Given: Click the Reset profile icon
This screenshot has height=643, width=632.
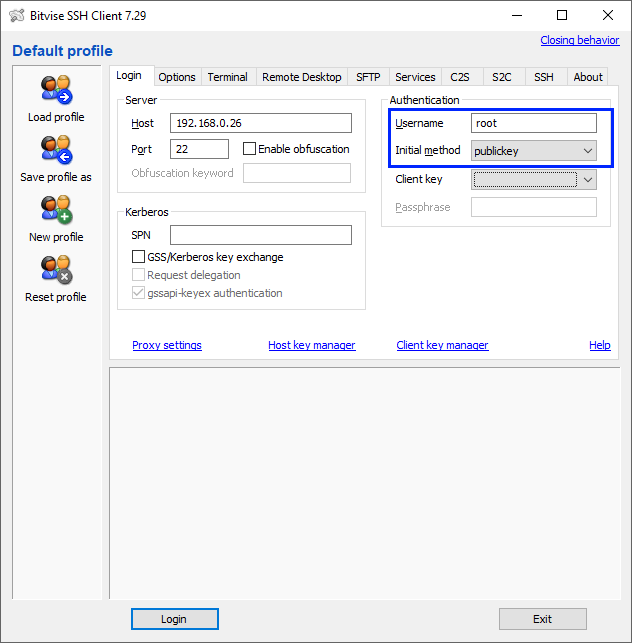Looking at the screenshot, I should coord(56,269).
